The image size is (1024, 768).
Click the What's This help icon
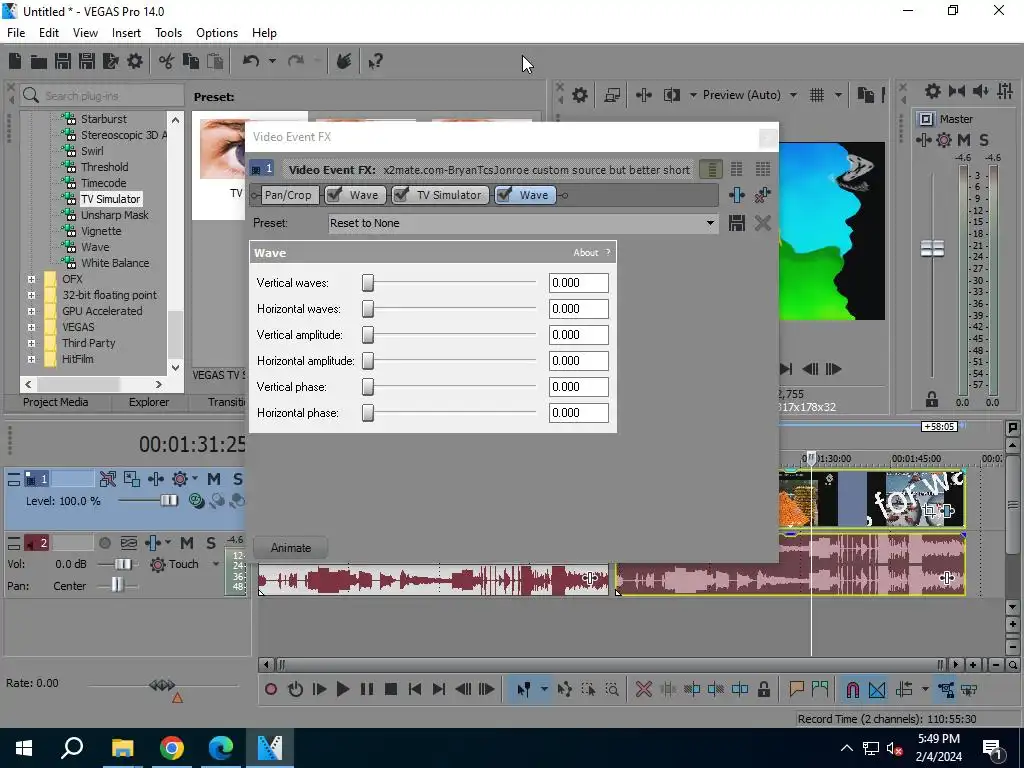[376, 61]
